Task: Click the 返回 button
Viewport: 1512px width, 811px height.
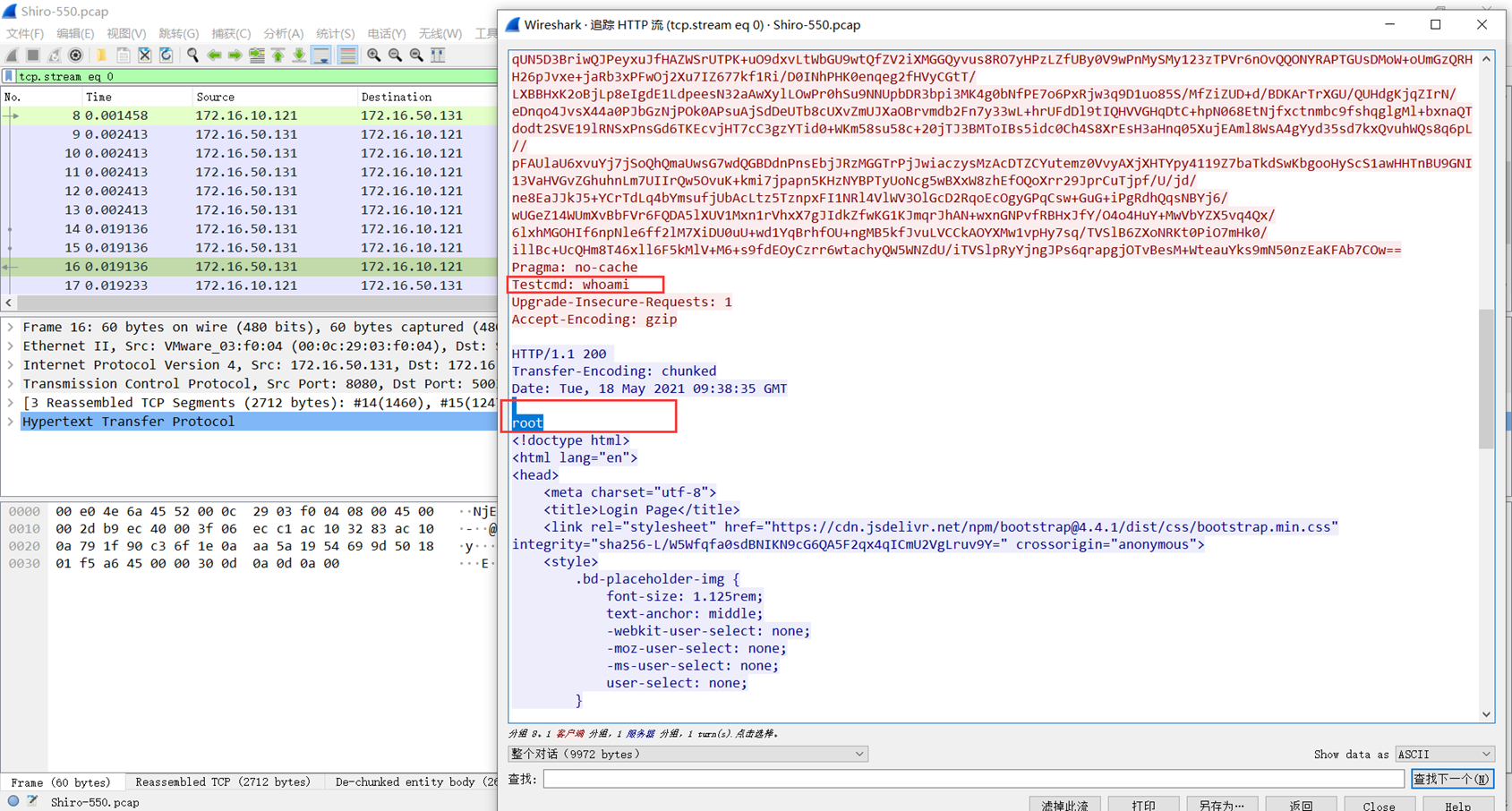Action: pyautogui.click(x=1301, y=806)
